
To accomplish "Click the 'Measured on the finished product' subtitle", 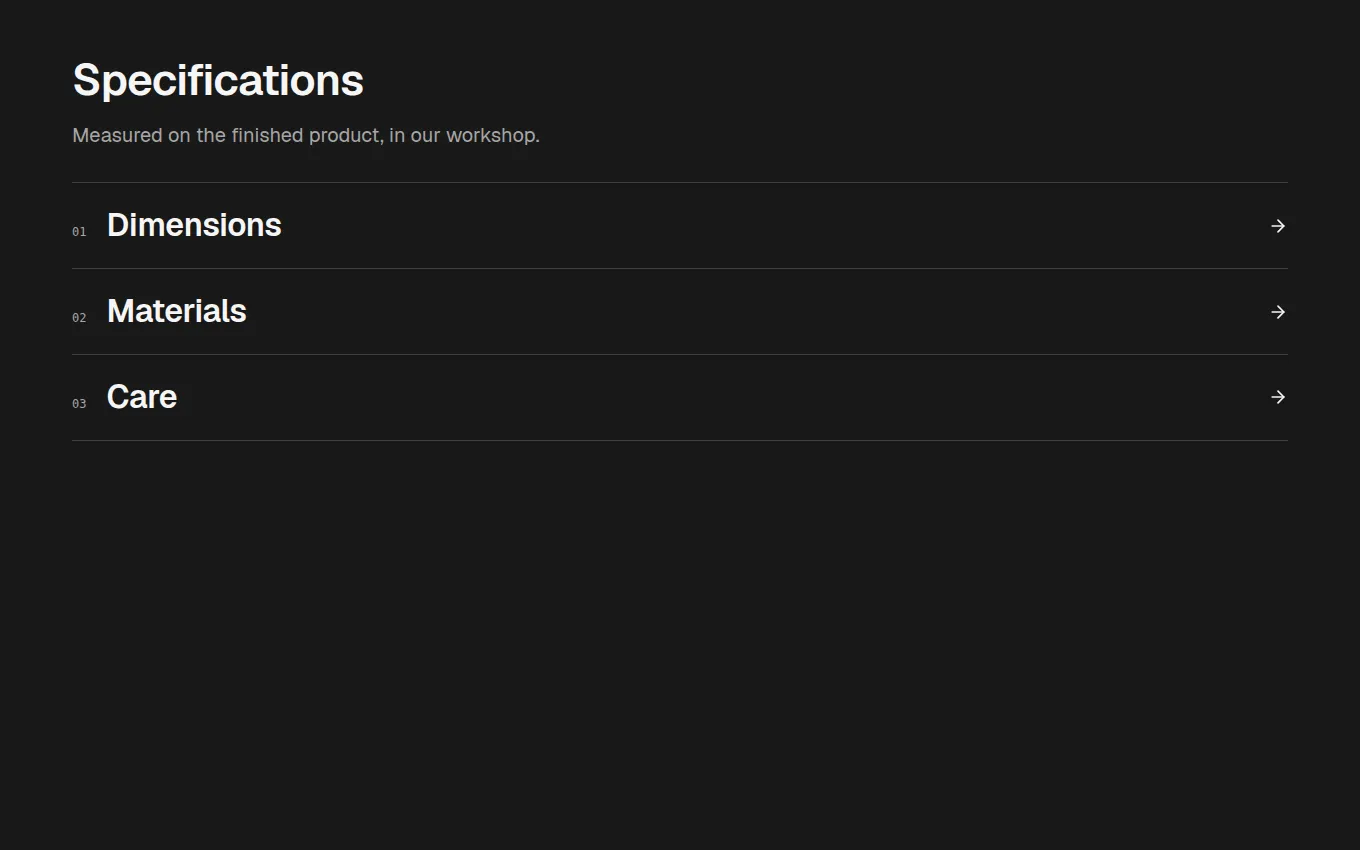I will click(306, 135).
